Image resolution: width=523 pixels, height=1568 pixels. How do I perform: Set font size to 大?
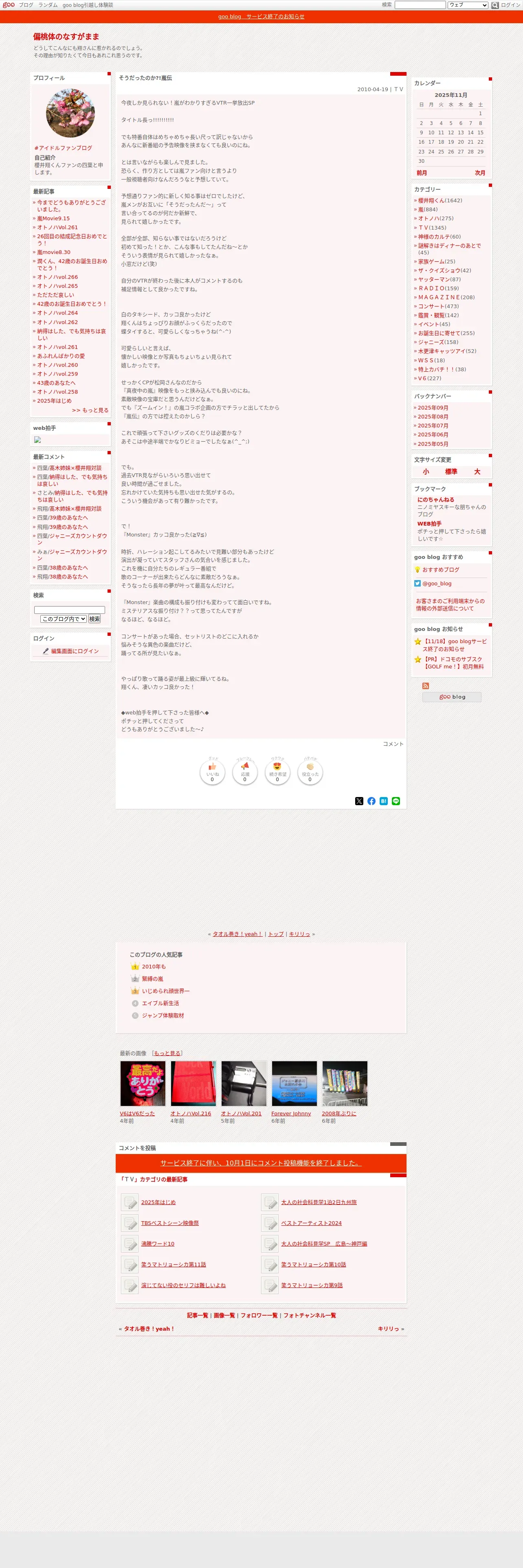[477, 472]
